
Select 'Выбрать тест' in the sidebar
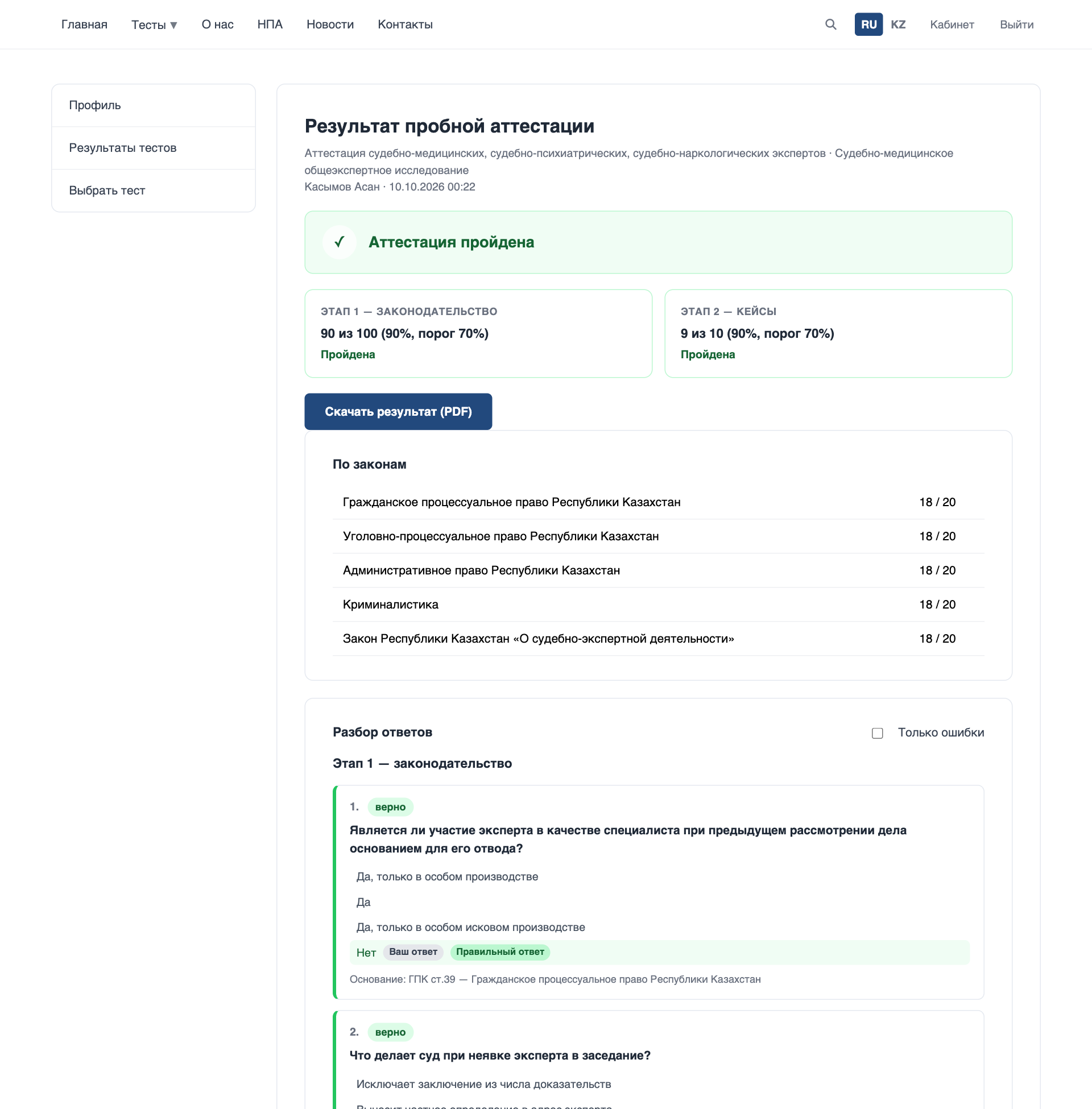[153, 191]
